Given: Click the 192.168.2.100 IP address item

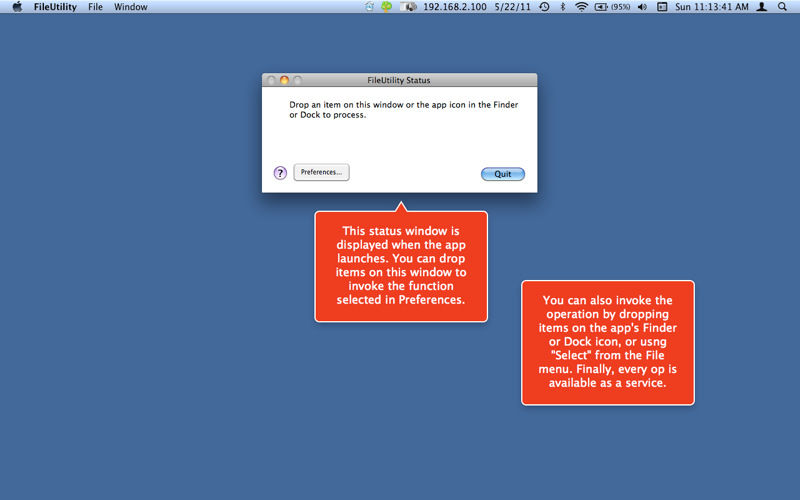Looking at the screenshot, I should pos(455,7).
